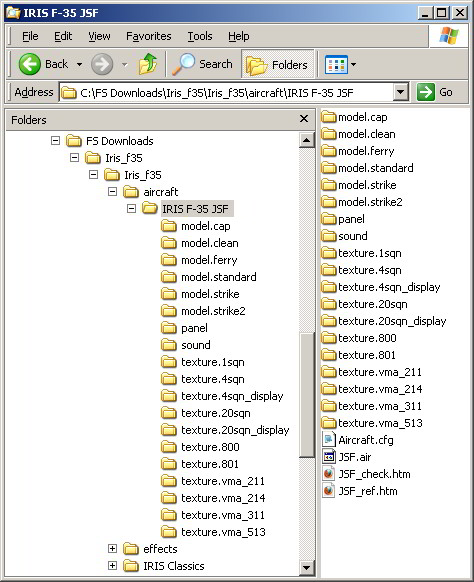Select texture.vma_211 icon in file list
Image resolution: width=474 pixels, height=582 pixels.
pos(328,372)
